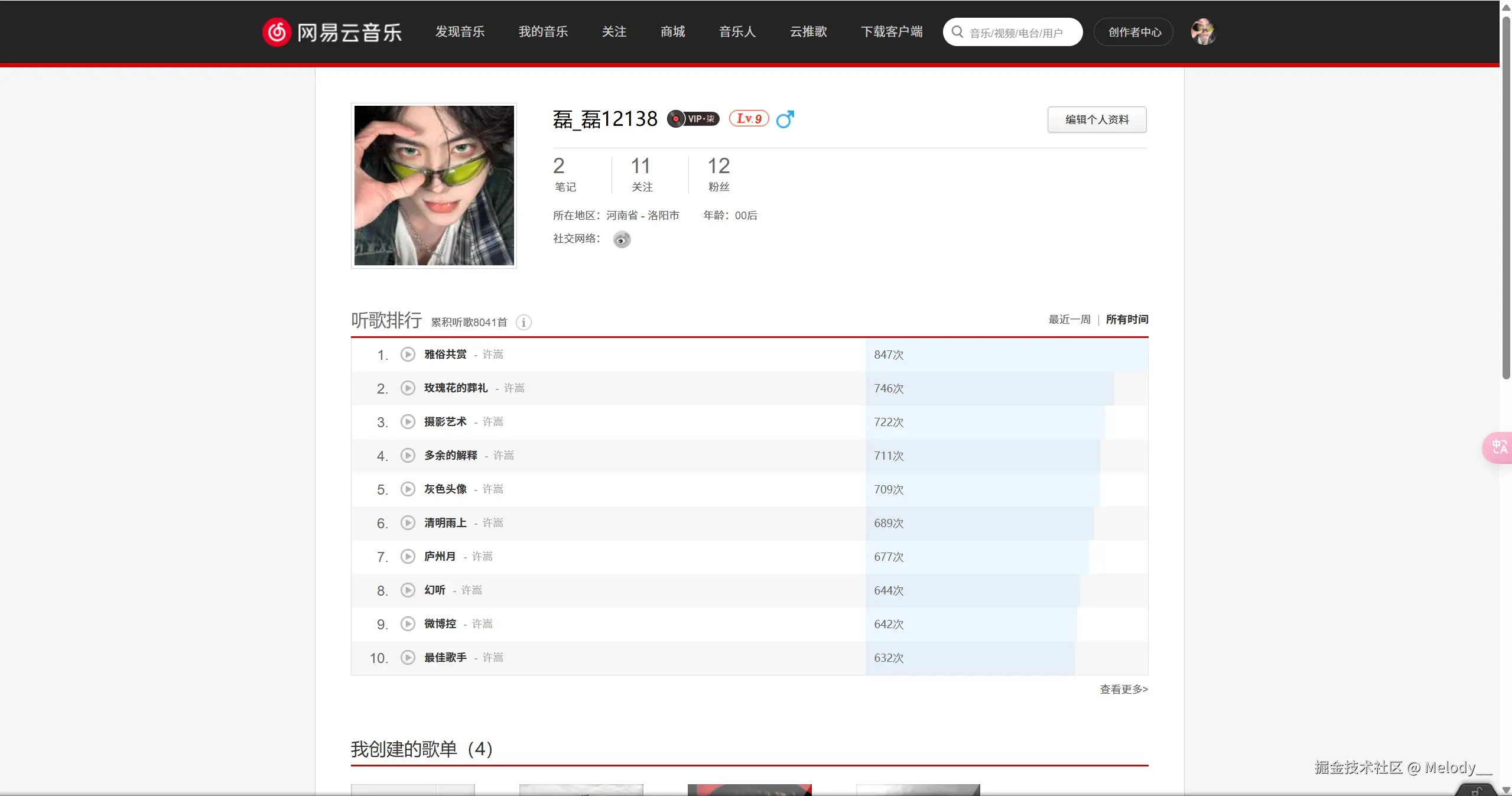Open the avatar icon in the top-right corner
The width and height of the screenshot is (1512, 796).
1202,31
